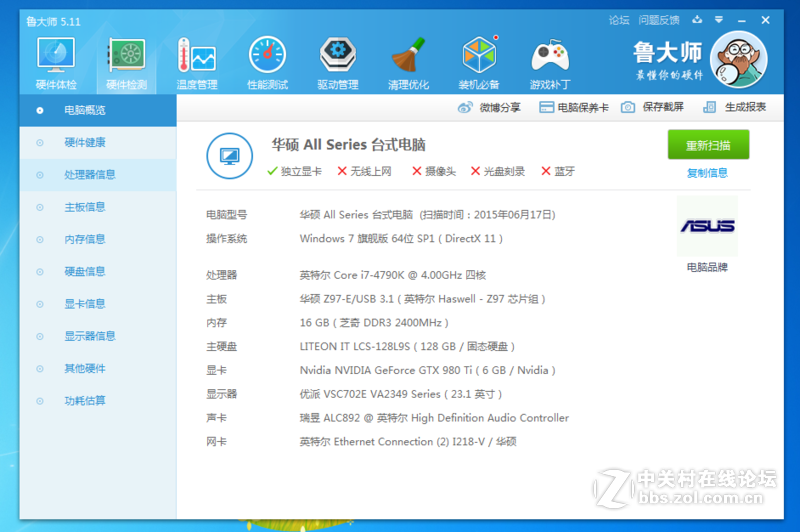Share via 微博分享 icon
Viewport: 800px width, 532px height.
click(x=465, y=108)
